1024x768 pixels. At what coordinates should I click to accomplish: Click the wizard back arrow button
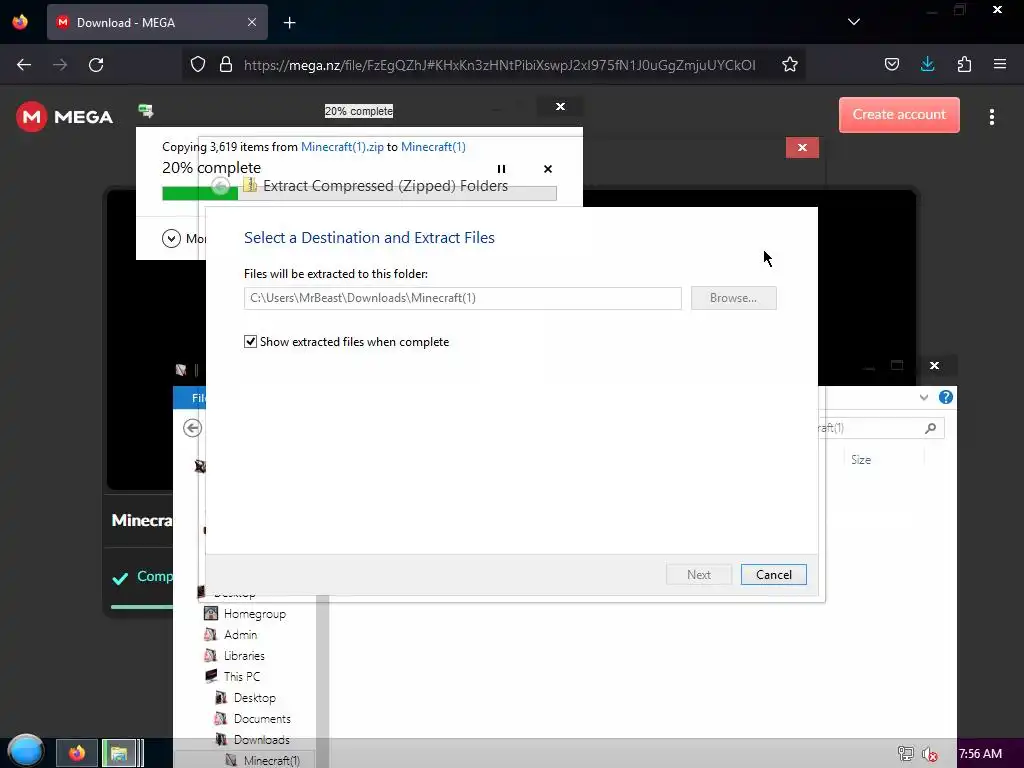point(221,186)
